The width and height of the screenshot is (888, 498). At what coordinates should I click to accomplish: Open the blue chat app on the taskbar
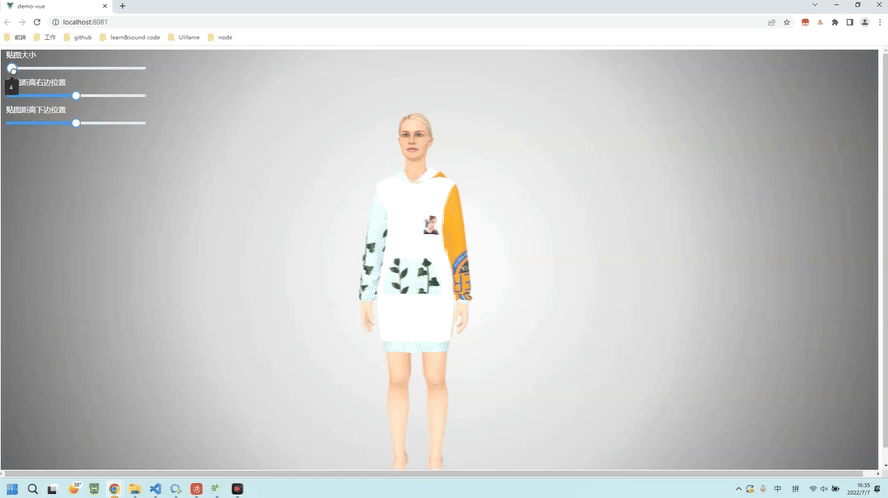coord(176,489)
